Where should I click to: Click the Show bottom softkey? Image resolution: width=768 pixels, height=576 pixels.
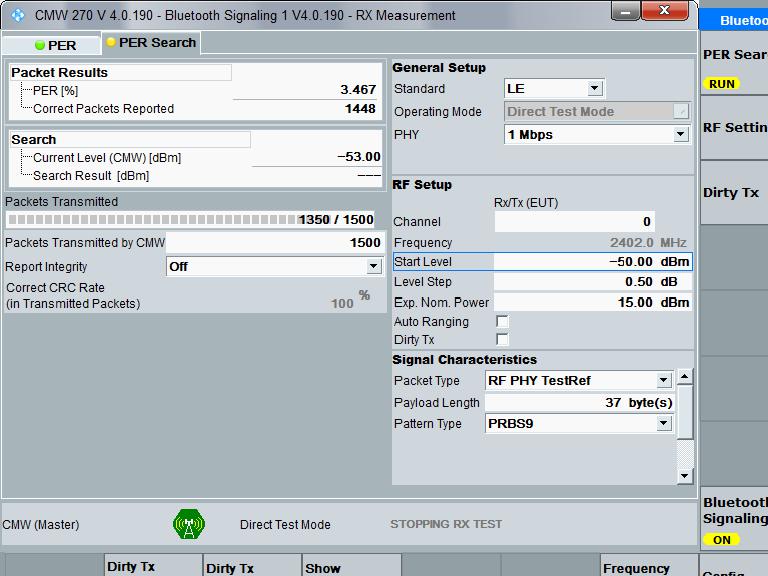351,565
